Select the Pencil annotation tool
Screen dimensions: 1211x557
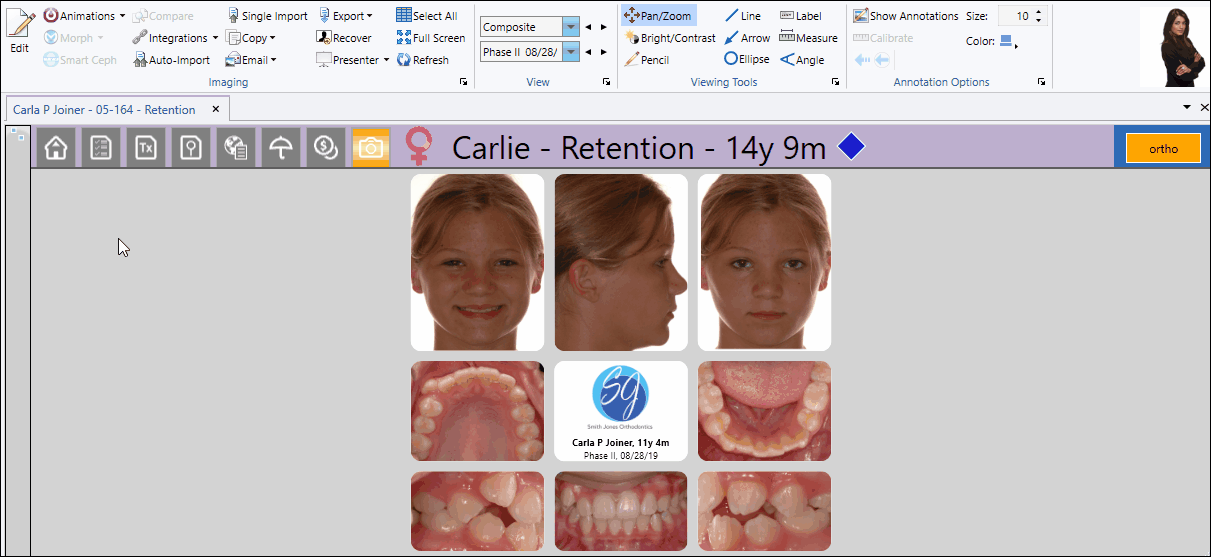647,60
